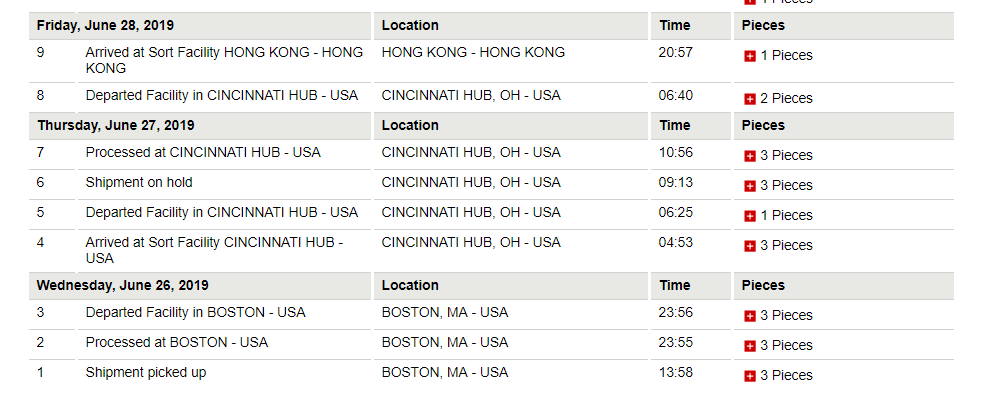This screenshot has height=398, width=983.
Task: Click the Pieces column header under Friday
Action: tap(763, 26)
